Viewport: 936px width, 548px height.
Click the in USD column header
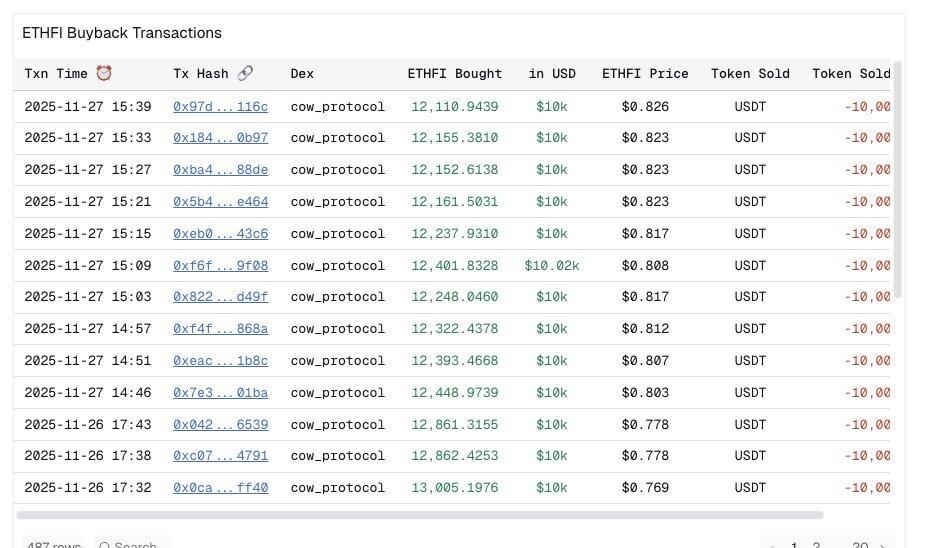(x=552, y=74)
